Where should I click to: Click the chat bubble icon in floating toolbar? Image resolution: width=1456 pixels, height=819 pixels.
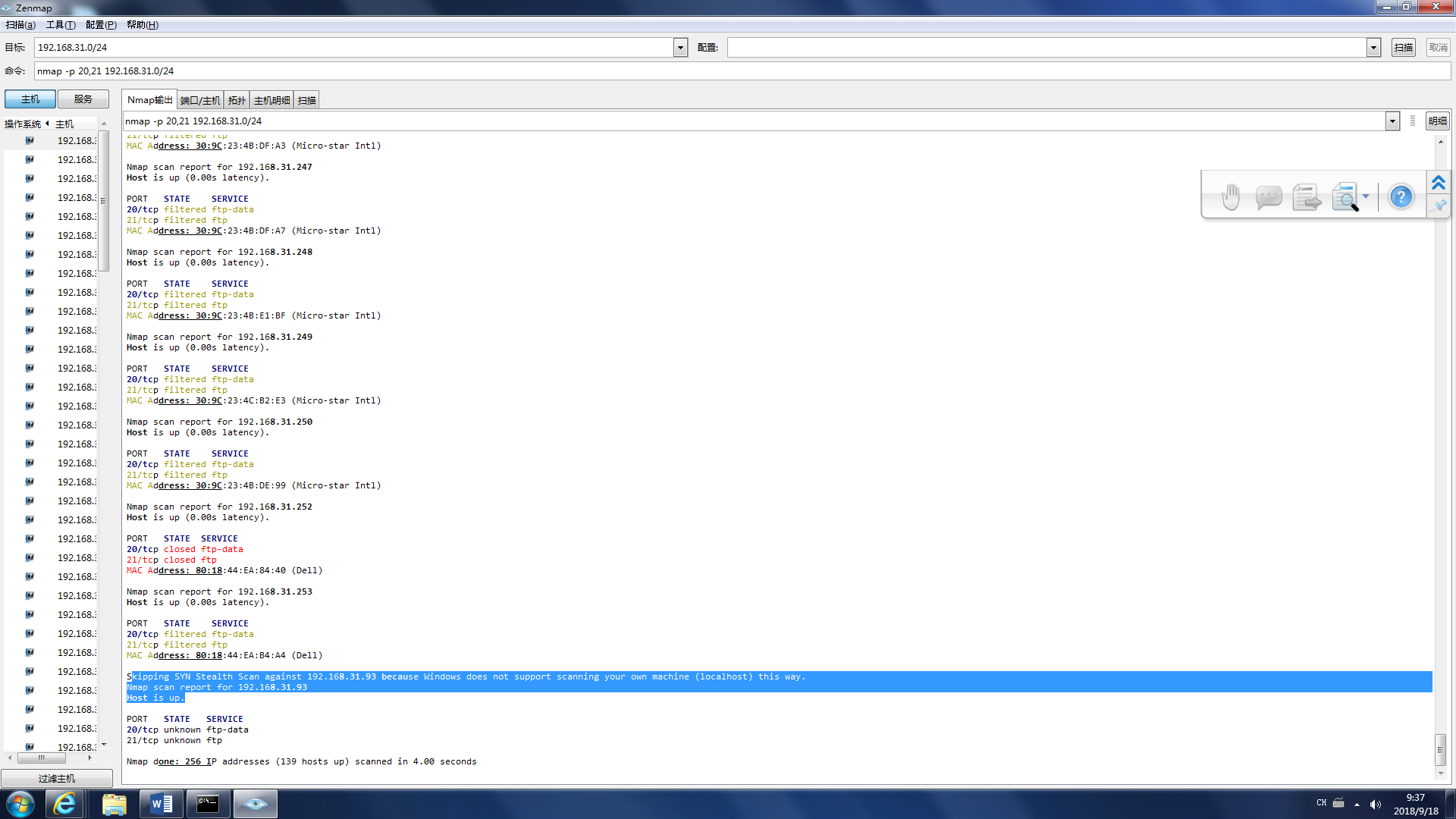click(x=1268, y=197)
